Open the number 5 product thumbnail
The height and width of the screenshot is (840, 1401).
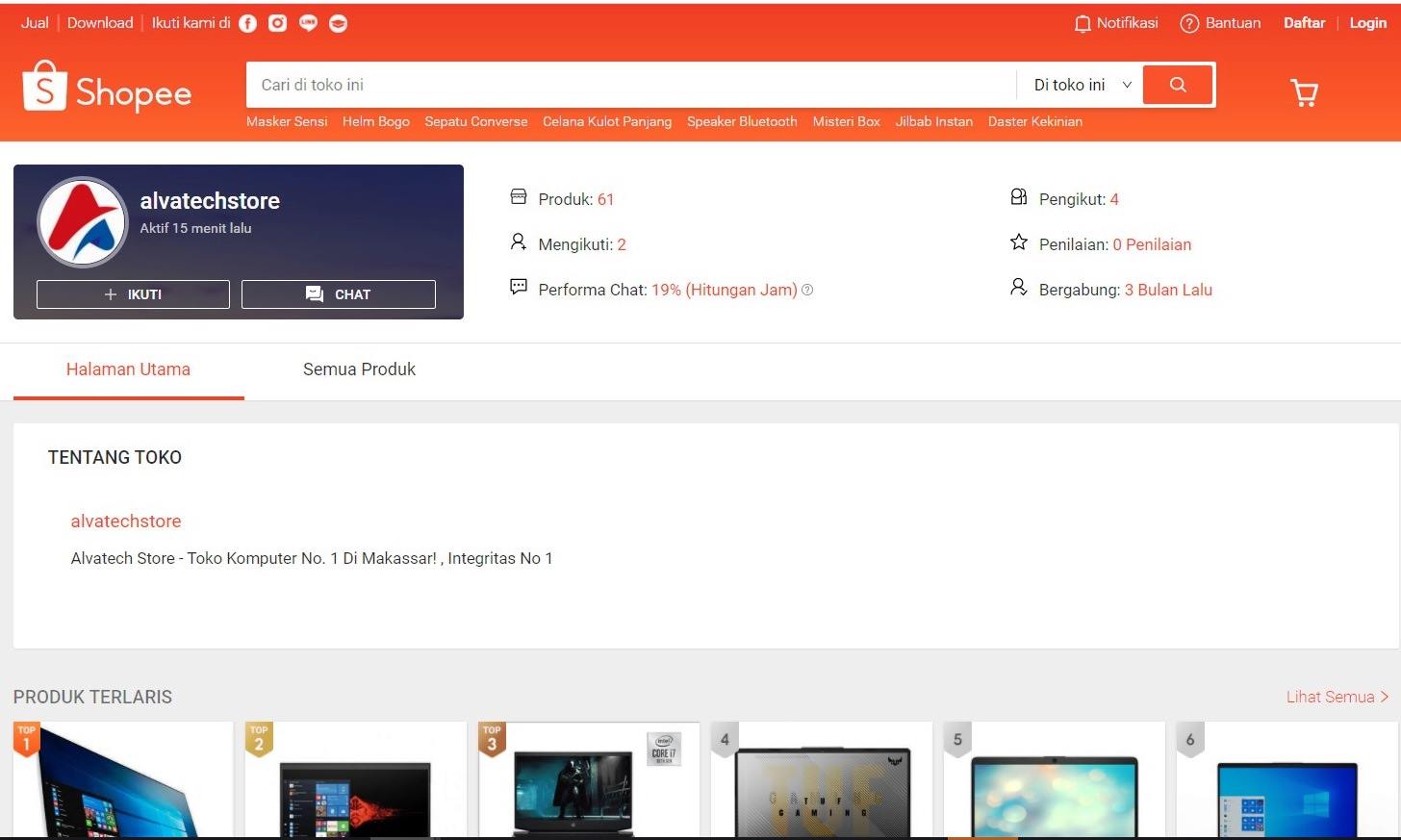coord(1055,779)
